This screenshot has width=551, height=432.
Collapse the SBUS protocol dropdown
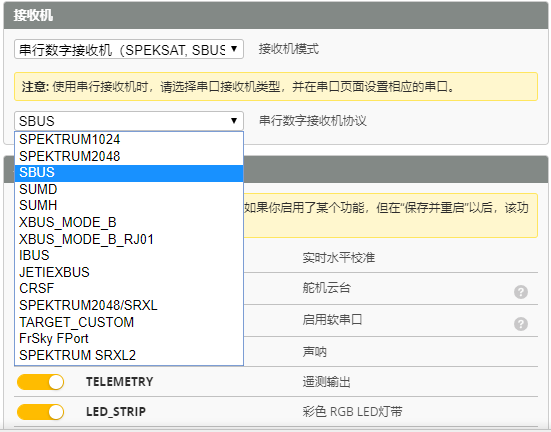pyautogui.click(x=129, y=121)
